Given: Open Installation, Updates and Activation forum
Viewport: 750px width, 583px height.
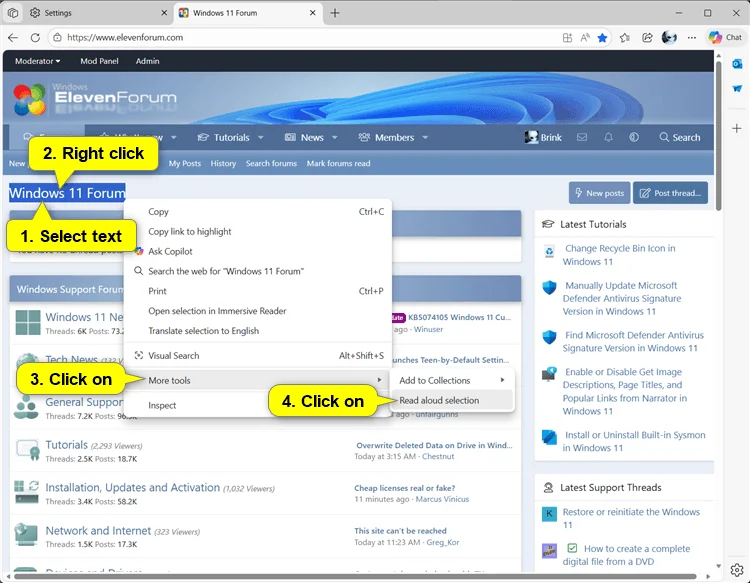Looking at the screenshot, I should [132, 487].
